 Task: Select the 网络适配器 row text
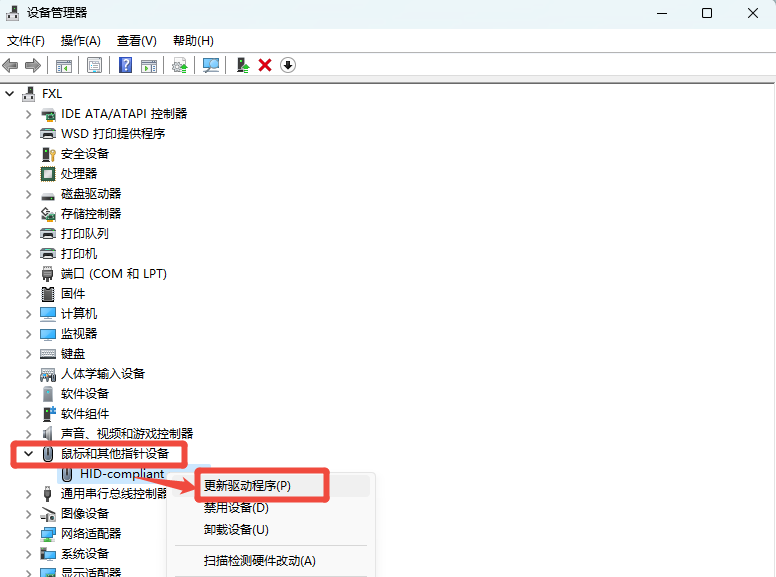(x=91, y=533)
